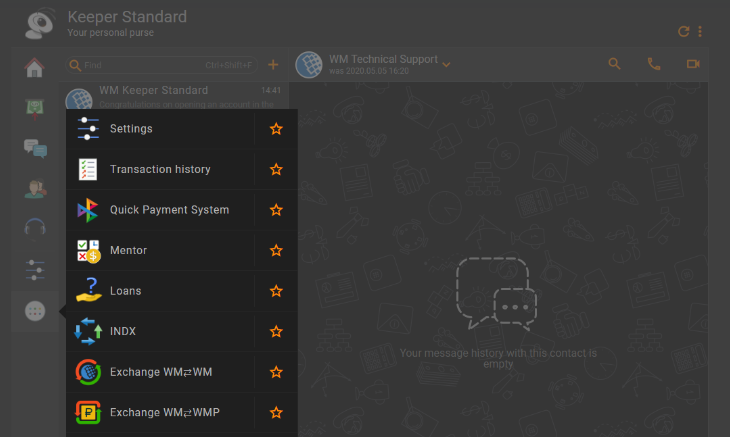Select Quick Payment System from menu
Viewport: 730px width, 437px height.
pos(168,210)
